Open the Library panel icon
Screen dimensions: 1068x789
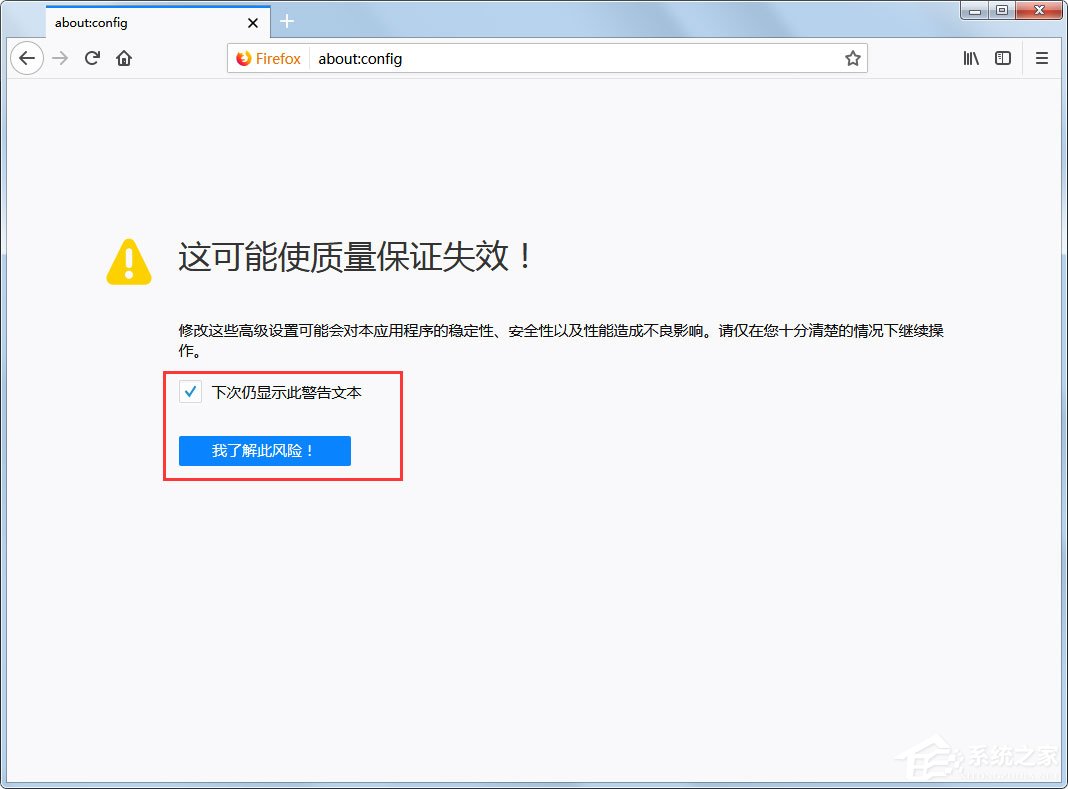pyautogui.click(x=970, y=58)
